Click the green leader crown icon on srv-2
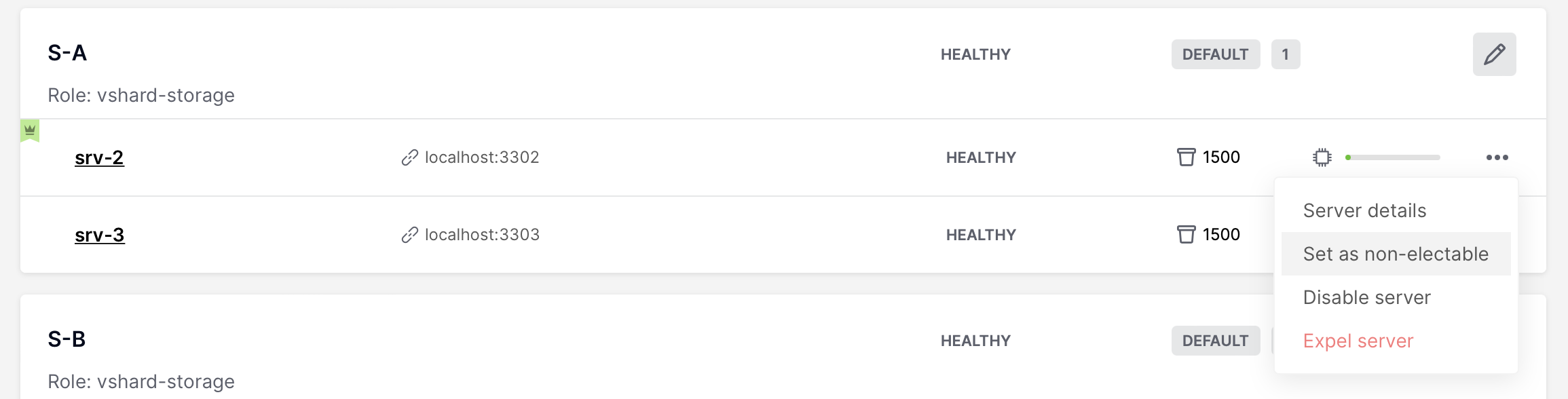Screen dimensions: 1568x399 click(30, 130)
